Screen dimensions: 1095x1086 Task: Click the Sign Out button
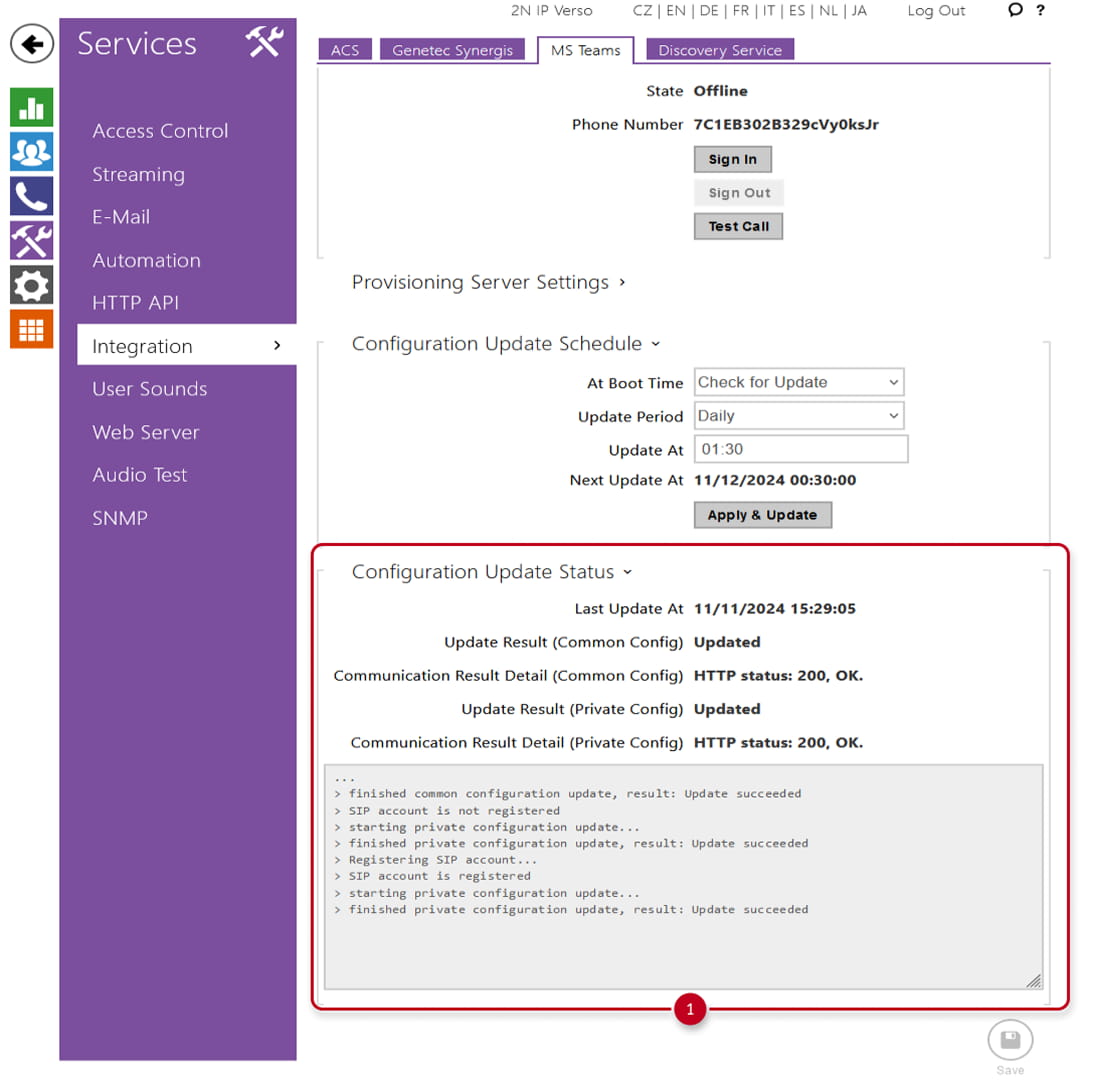click(739, 193)
